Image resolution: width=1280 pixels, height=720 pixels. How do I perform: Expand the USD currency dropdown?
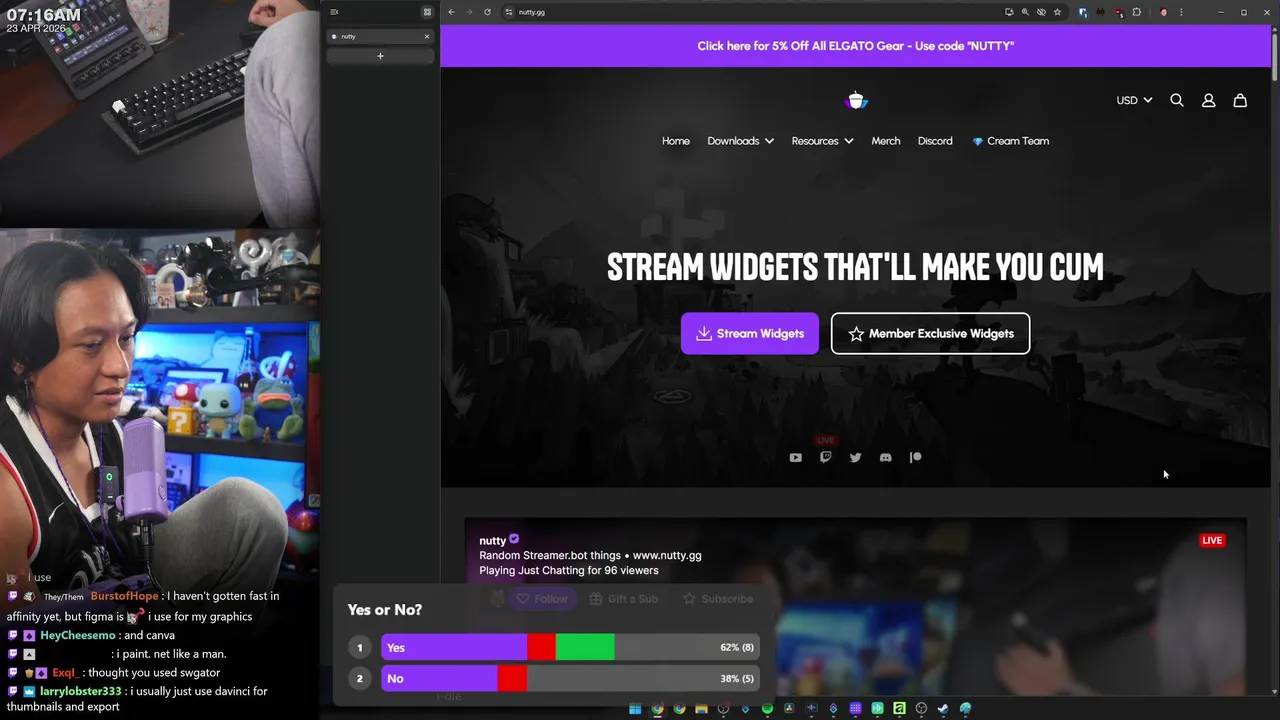(1134, 100)
